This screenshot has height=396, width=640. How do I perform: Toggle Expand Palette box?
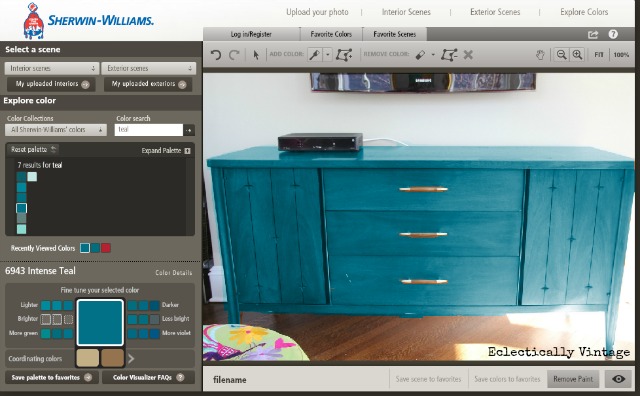[x=187, y=151]
